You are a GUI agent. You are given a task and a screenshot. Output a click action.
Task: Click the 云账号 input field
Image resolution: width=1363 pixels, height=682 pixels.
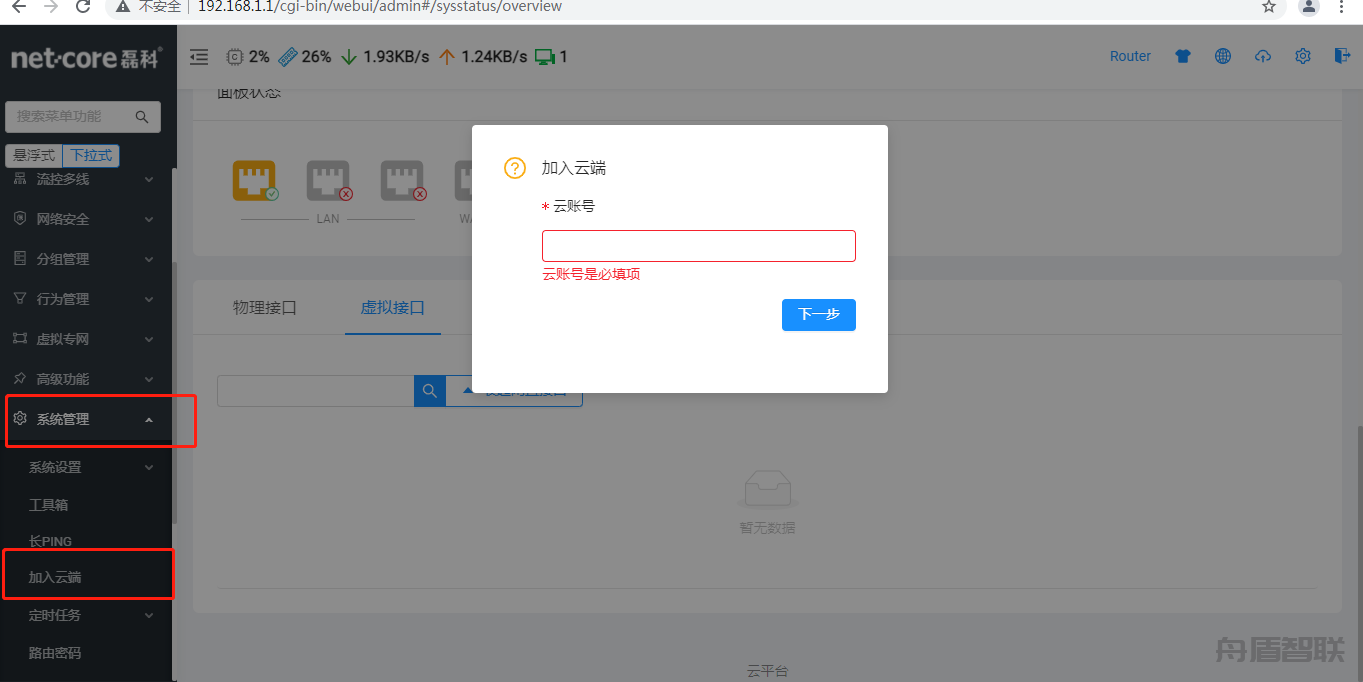pos(698,245)
